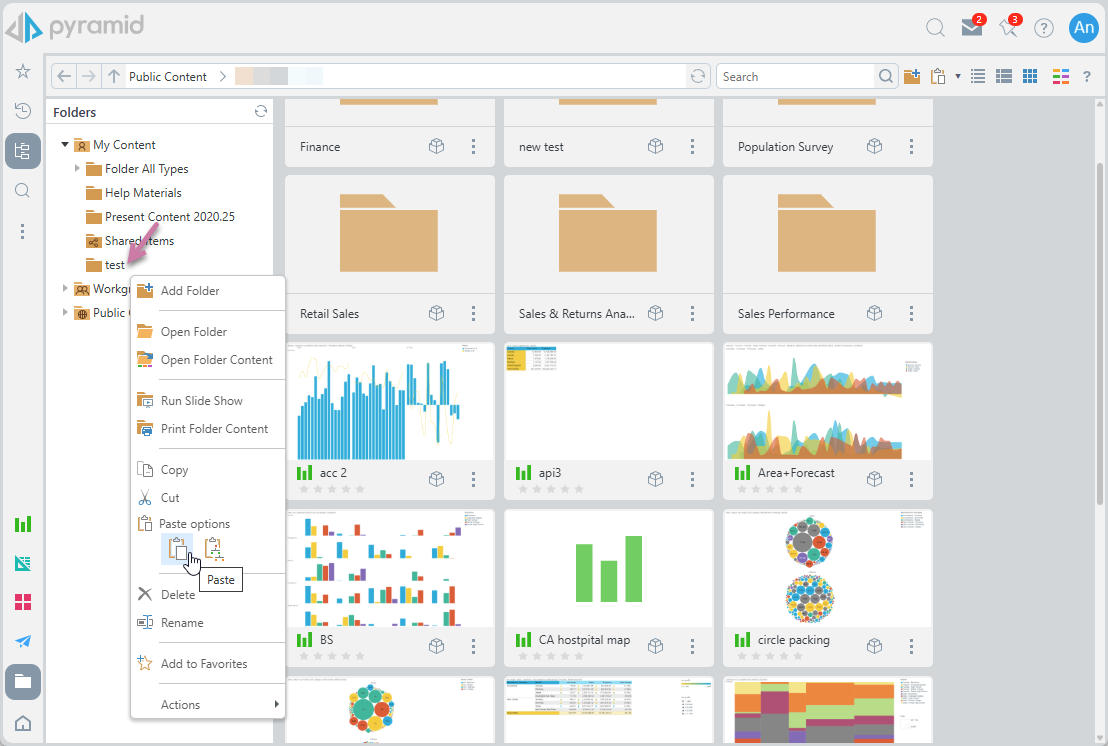
Task: Choose Rename in the context menu
Action: point(182,623)
